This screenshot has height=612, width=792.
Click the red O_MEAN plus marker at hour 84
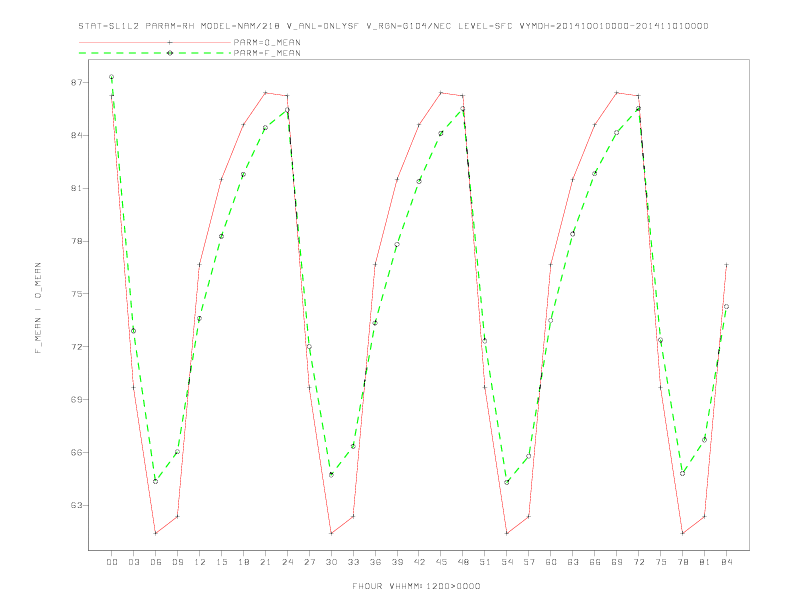pos(726,265)
